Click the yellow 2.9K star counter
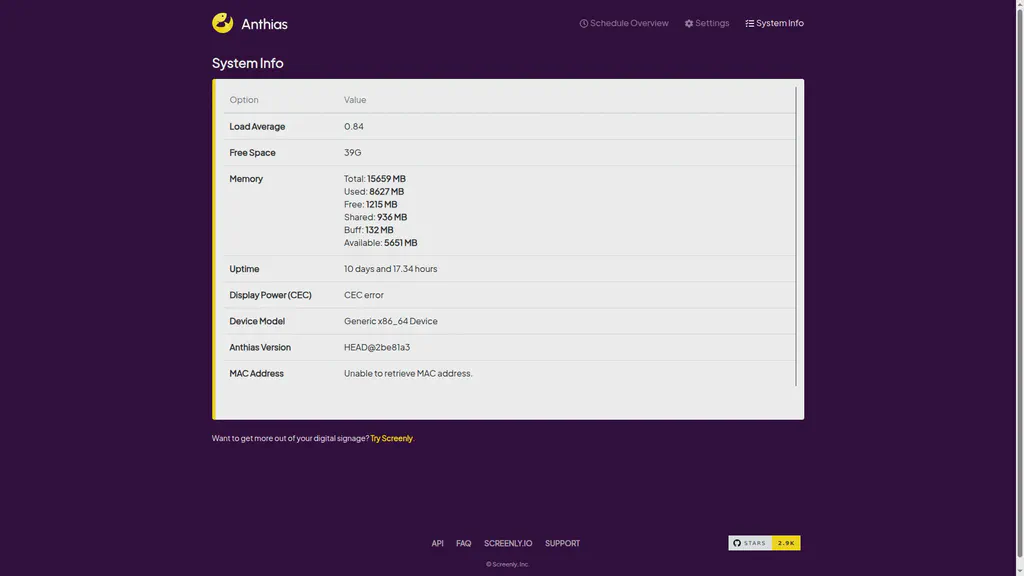The image size is (1024, 576). click(x=785, y=542)
